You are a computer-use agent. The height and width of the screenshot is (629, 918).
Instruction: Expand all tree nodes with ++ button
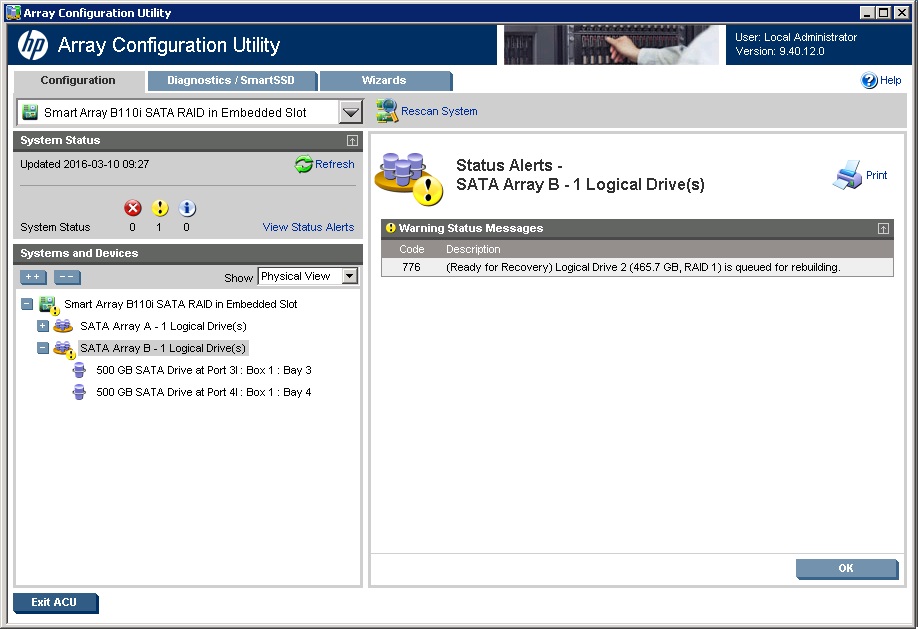coord(33,277)
